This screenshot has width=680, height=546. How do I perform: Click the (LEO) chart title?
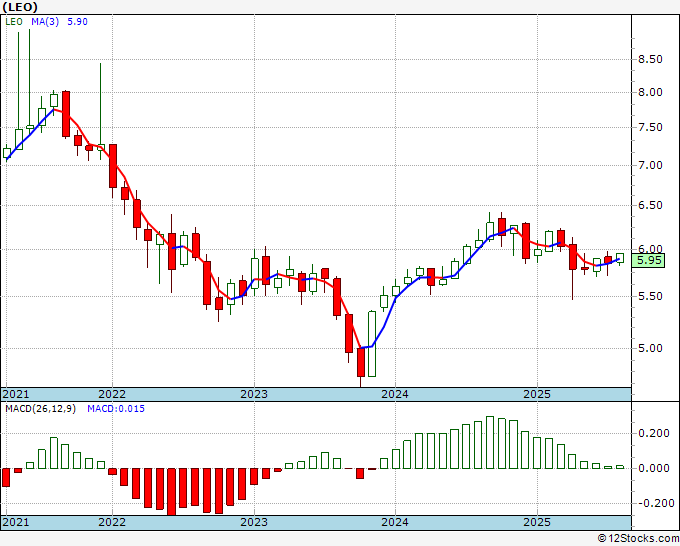click(x=20, y=7)
